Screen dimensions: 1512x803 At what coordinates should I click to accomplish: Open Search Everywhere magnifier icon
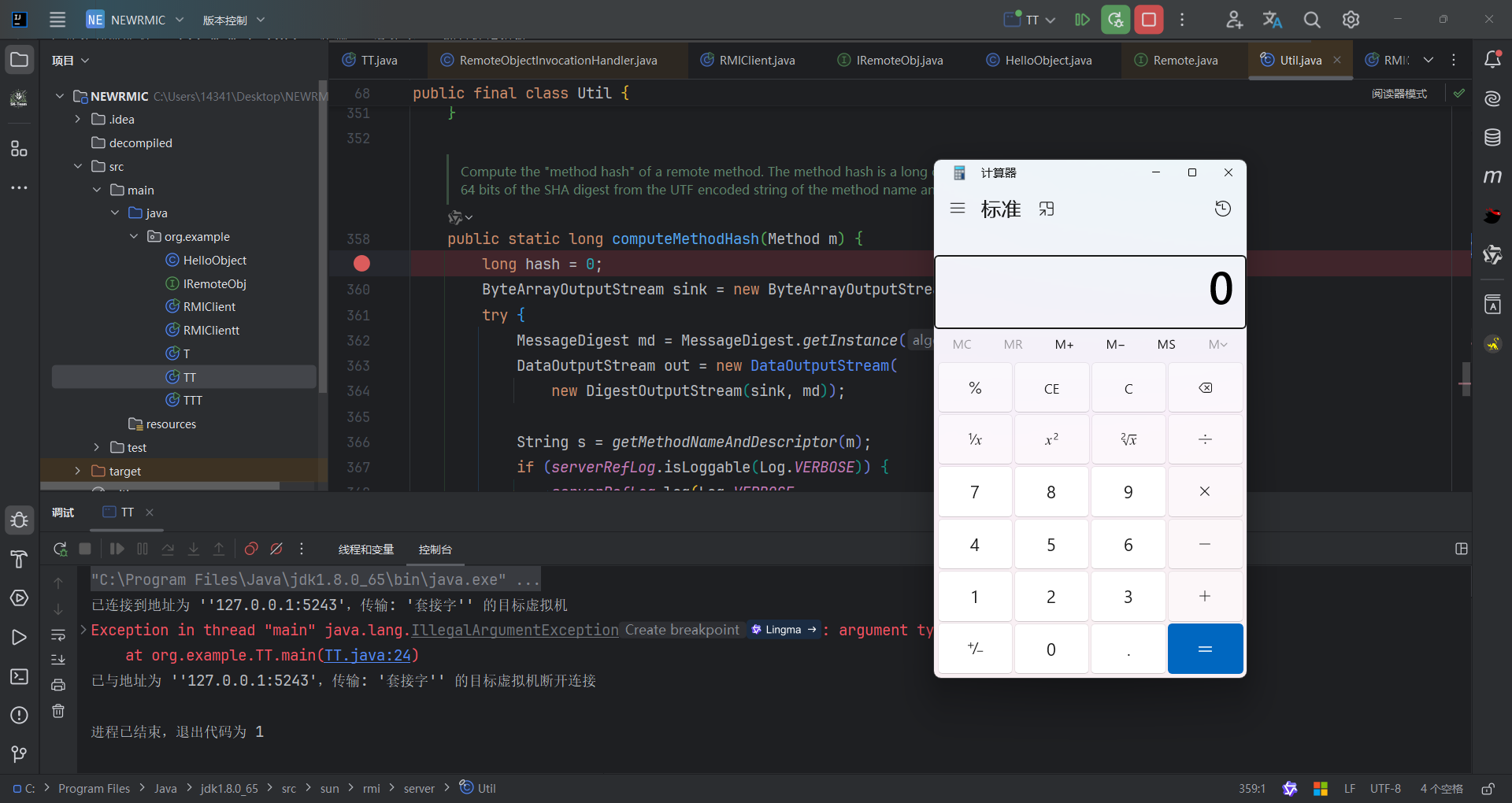pyautogui.click(x=1312, y=20)
